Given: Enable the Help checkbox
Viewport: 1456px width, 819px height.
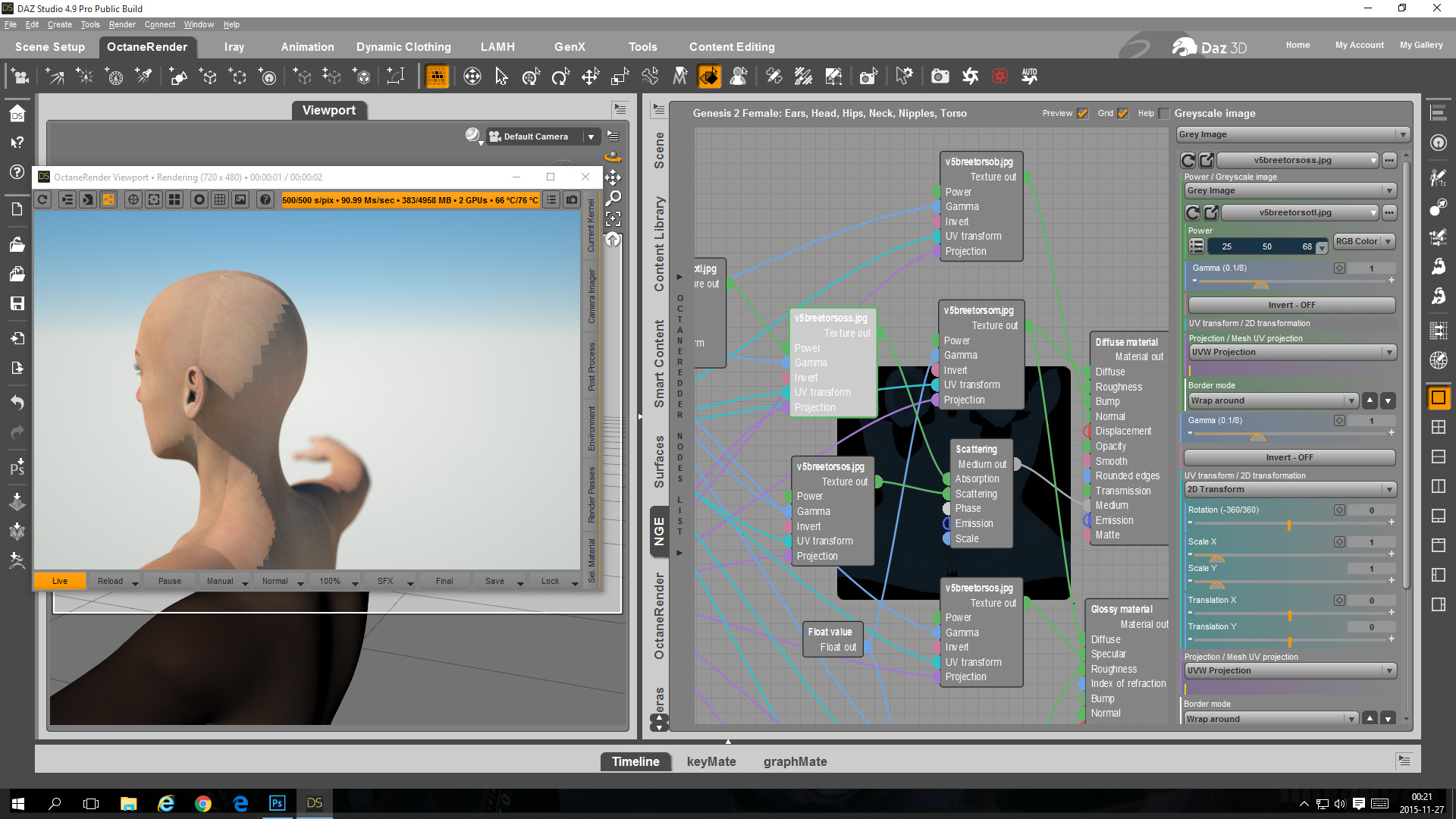Looking at the screenshot, I should [x=1164, y=114].
